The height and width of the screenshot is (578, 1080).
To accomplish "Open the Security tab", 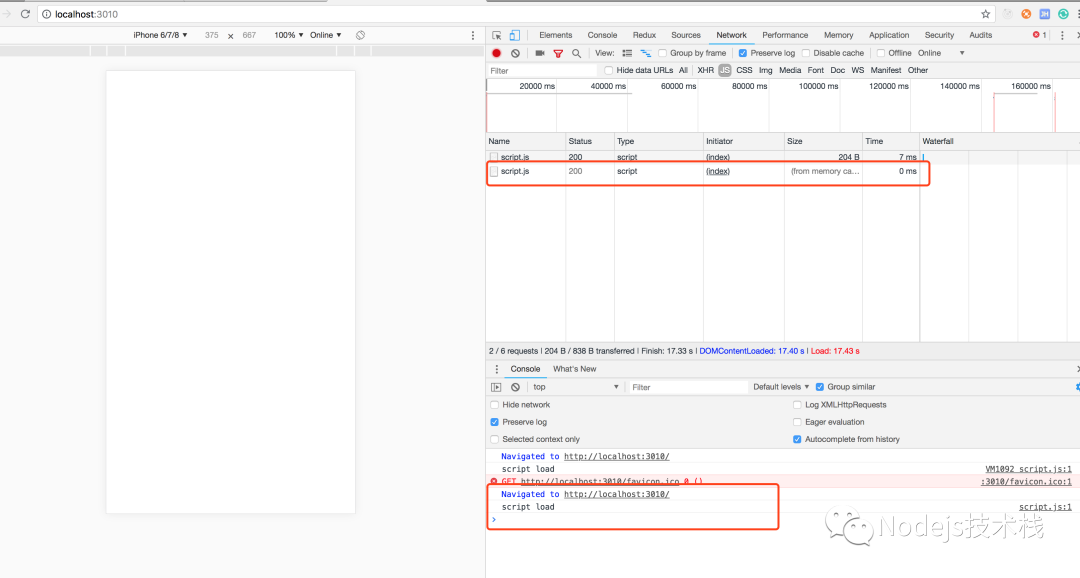I will click(x=939, y=35).
